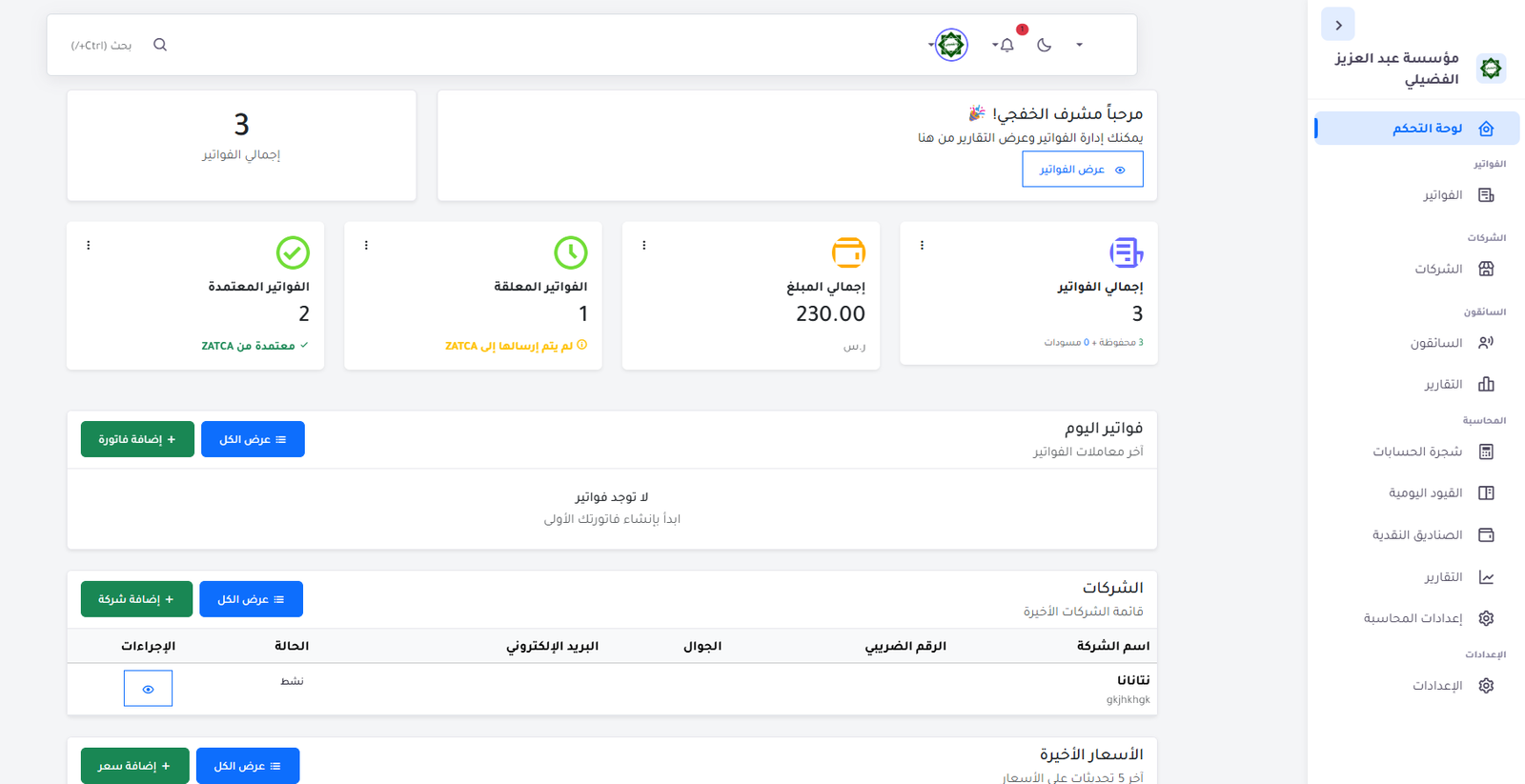
Task: Click the line chart icon in المحاسبة section
Action: (x=1486, y=577)
